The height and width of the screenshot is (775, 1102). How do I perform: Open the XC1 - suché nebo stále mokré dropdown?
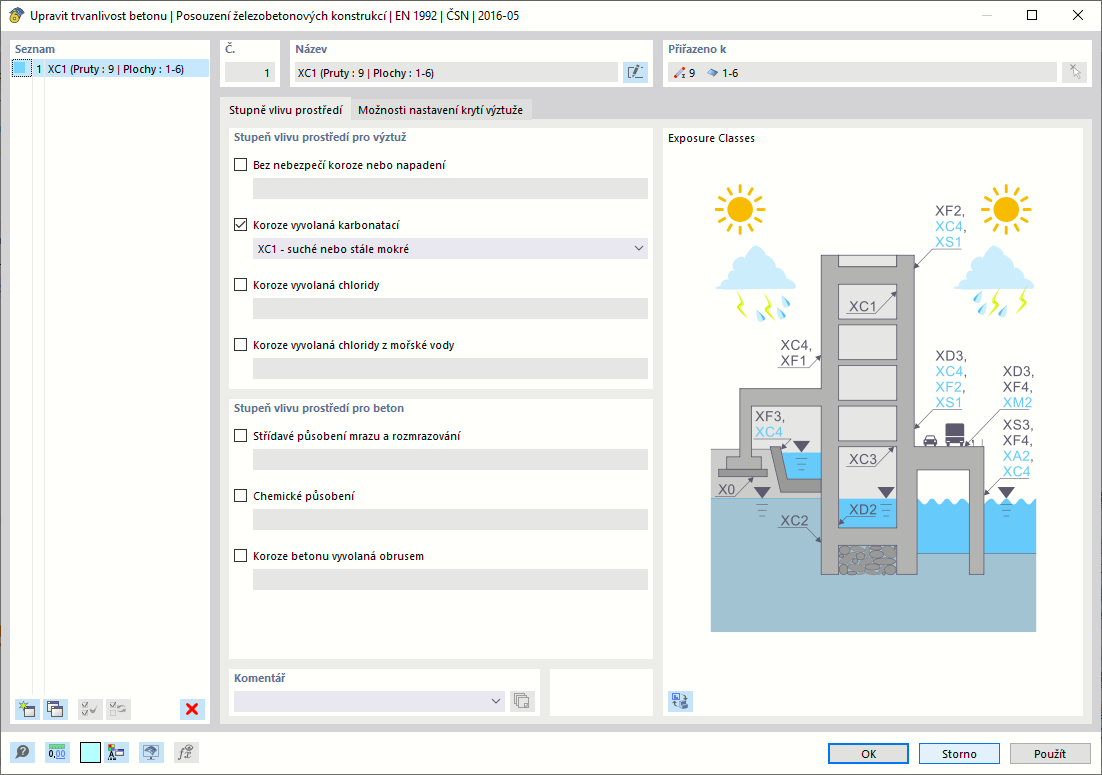point(450,249)
